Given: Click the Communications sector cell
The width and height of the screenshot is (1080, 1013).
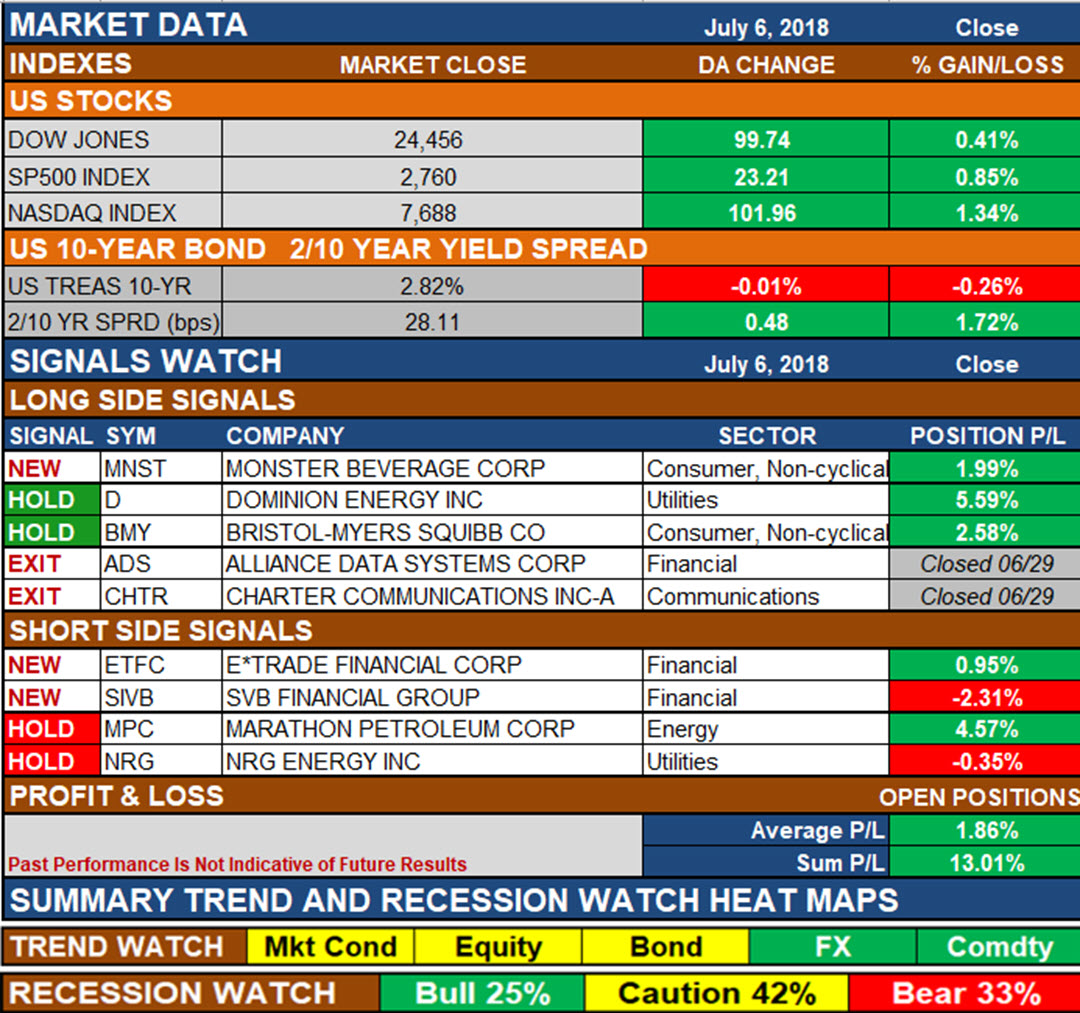Looking at the screenshot, I should (765, 596).
